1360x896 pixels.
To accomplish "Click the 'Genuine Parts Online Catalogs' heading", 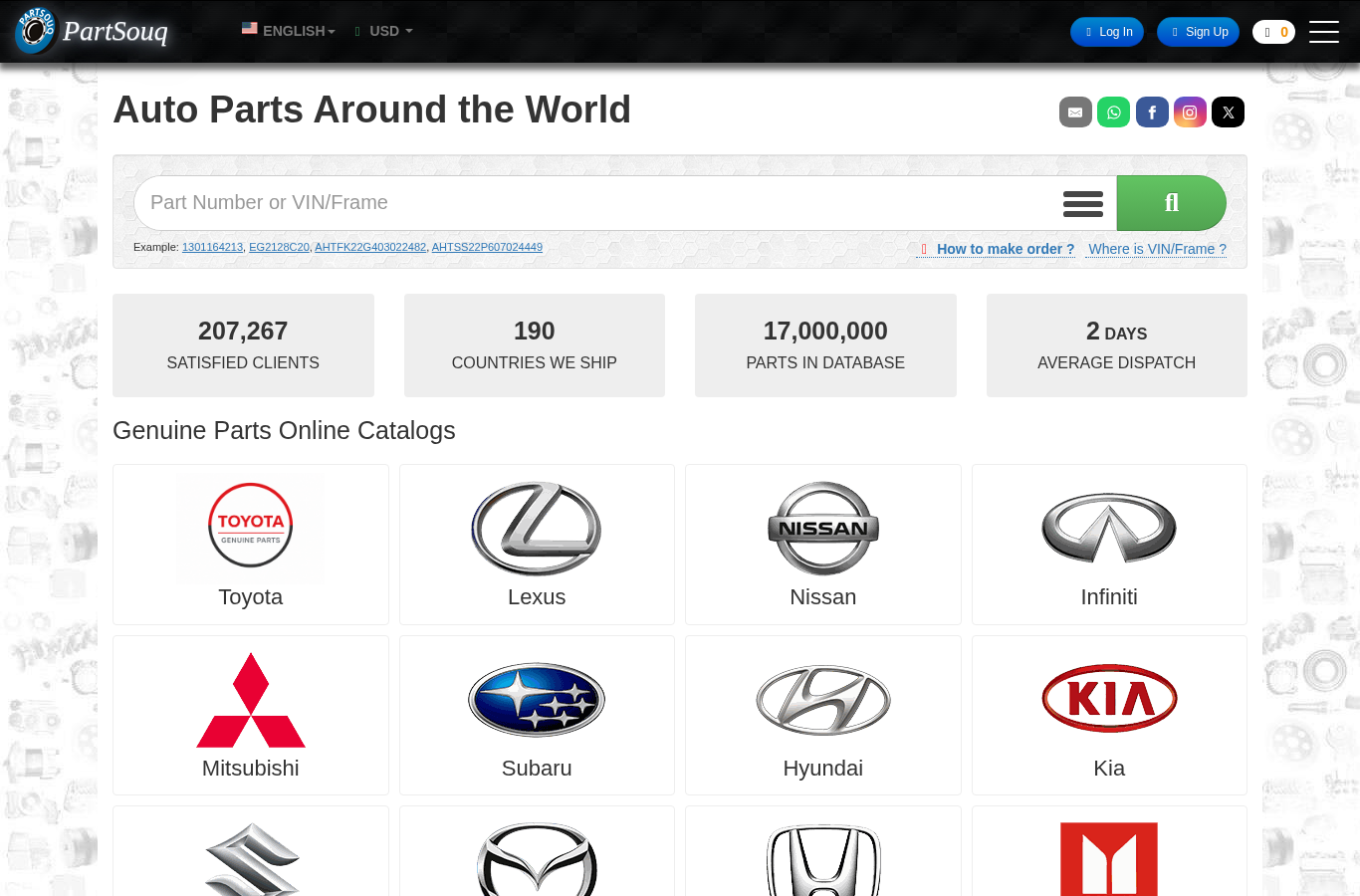I will pos(284,430).
